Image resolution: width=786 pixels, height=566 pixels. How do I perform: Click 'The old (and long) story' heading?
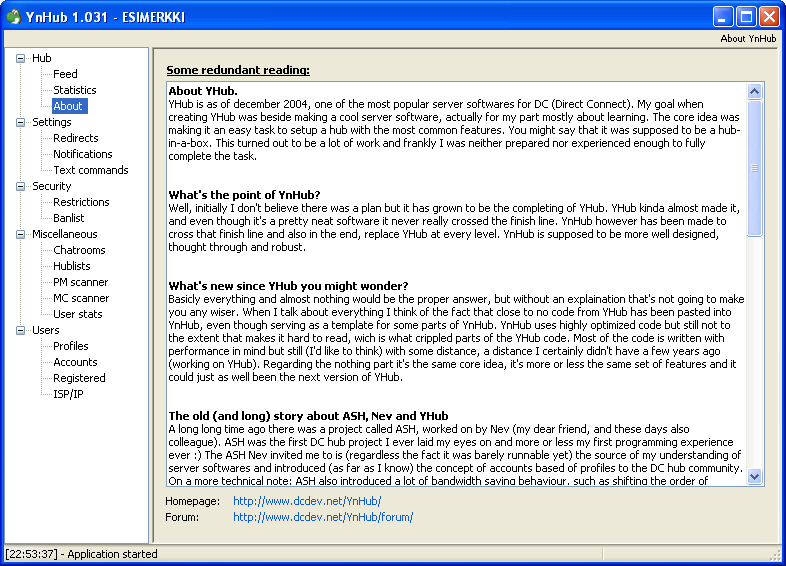[308, 416]
